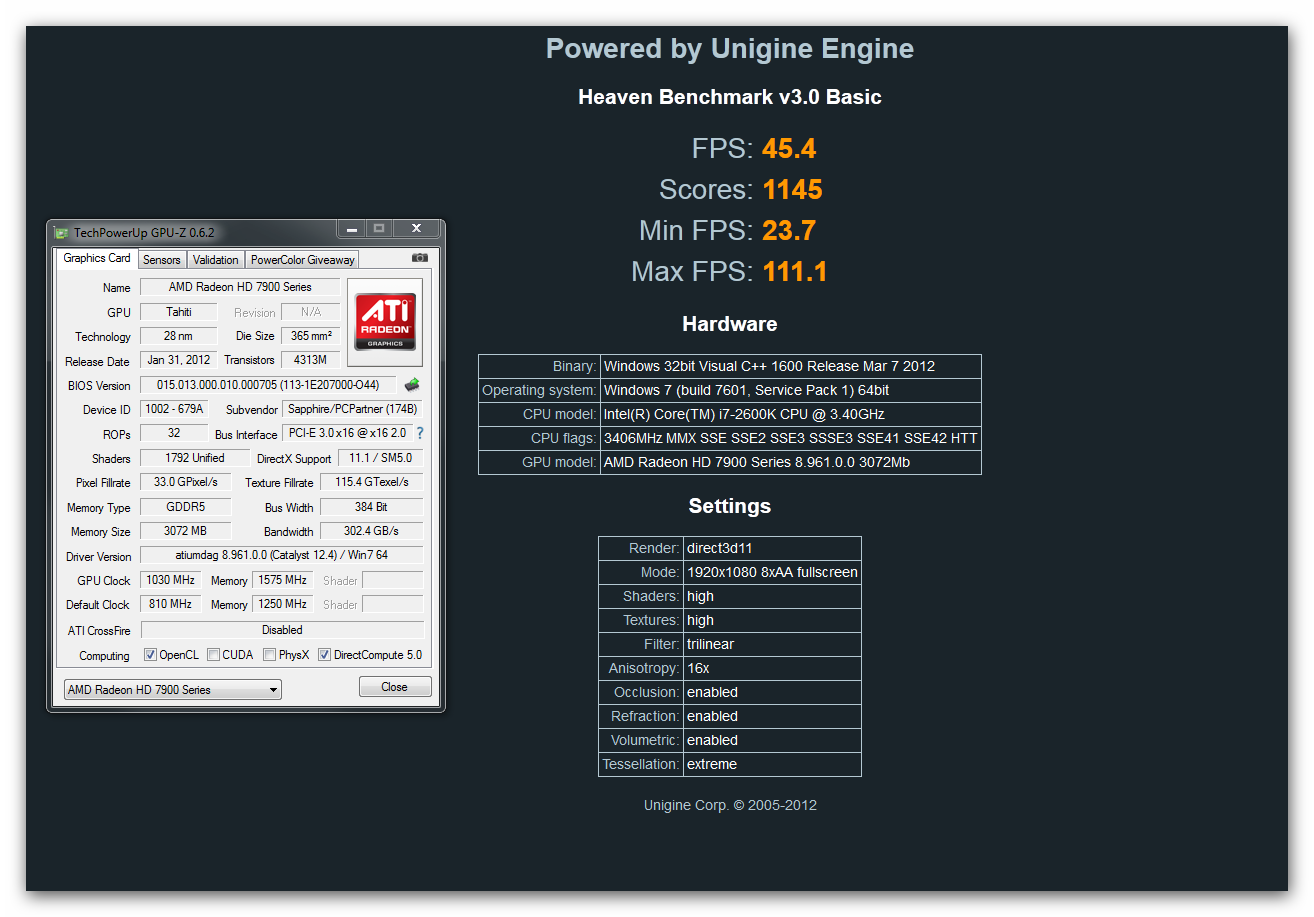The height and width of the screenshot is (917, 1314).
Task: Open the Validation tab
Action: 216,260
